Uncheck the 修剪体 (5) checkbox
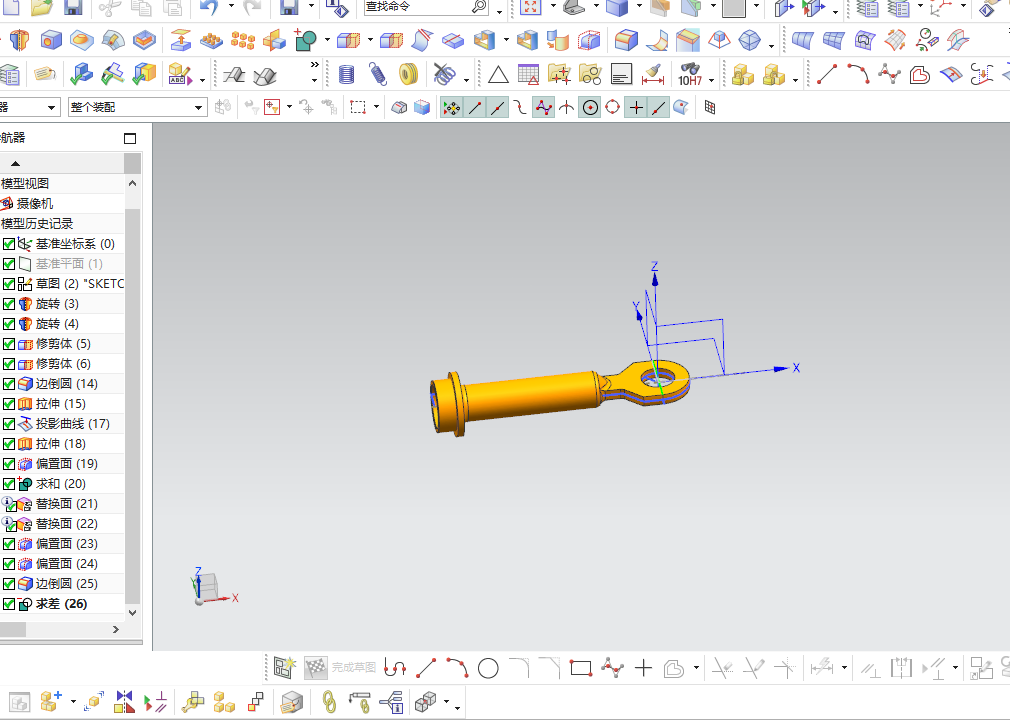The width and height of the screenshot is (1010, 721). [x=9, y=344]
